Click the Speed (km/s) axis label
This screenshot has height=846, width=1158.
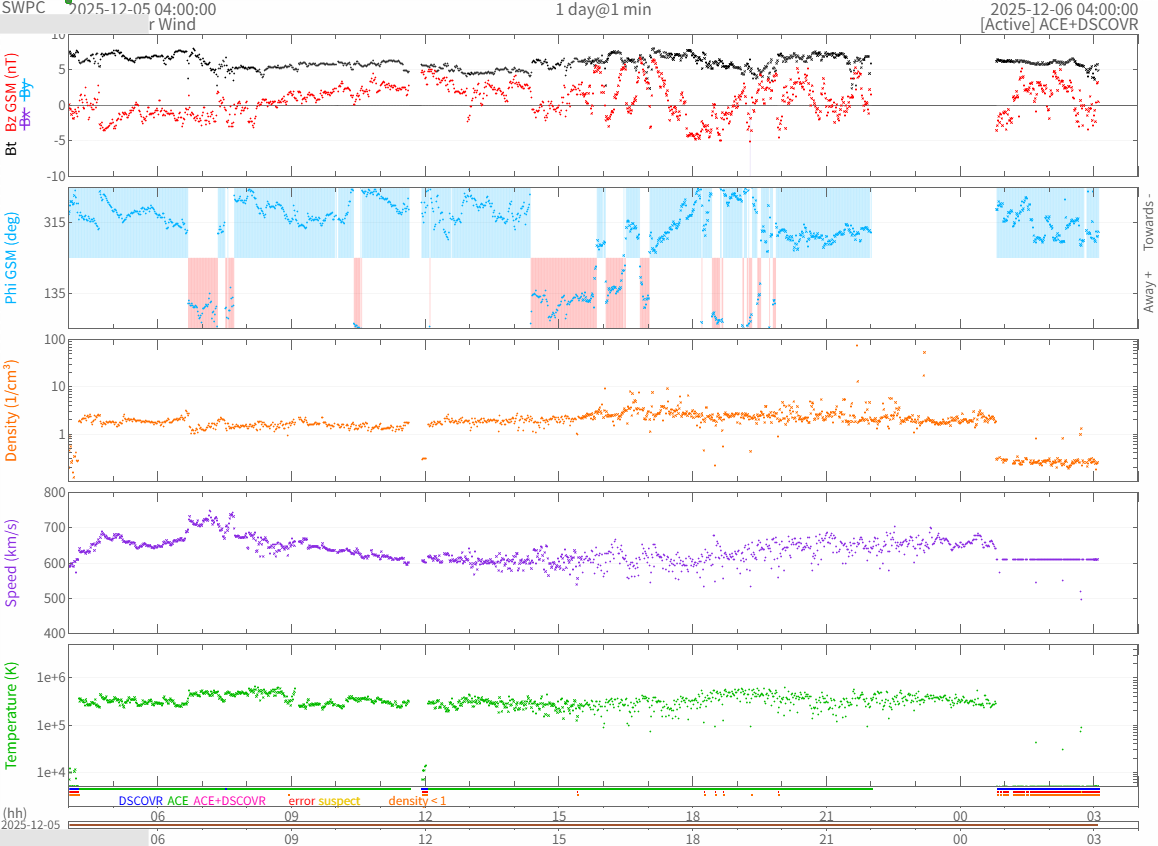(x=12, y=562)
